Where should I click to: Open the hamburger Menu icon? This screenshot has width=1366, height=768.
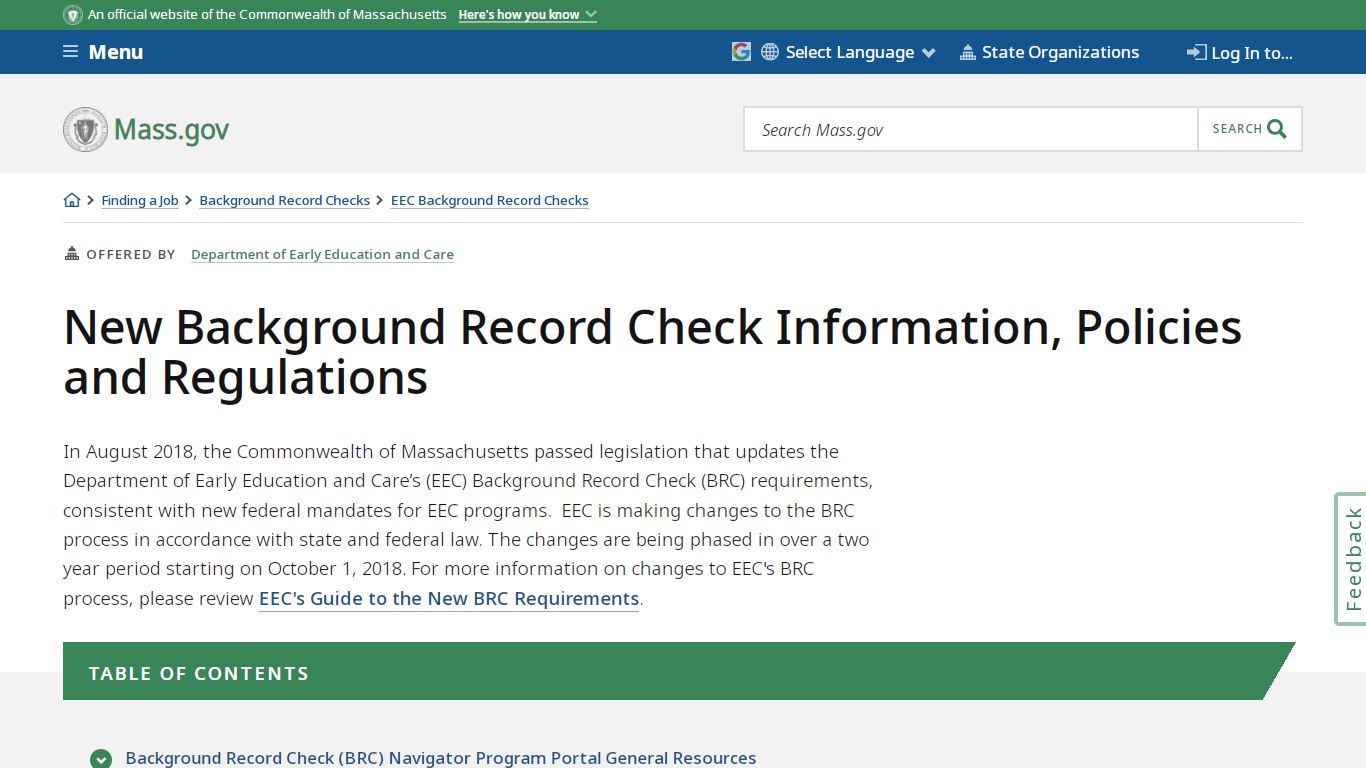click(x=70, y=52)
